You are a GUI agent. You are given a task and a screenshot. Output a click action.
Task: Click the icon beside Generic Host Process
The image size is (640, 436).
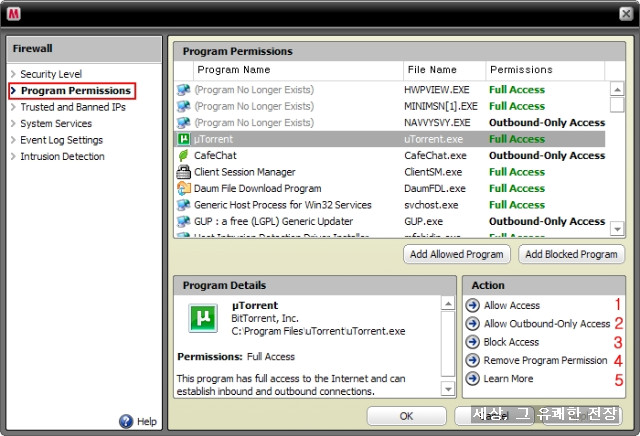pyautogui.click(x=183, y=205)
